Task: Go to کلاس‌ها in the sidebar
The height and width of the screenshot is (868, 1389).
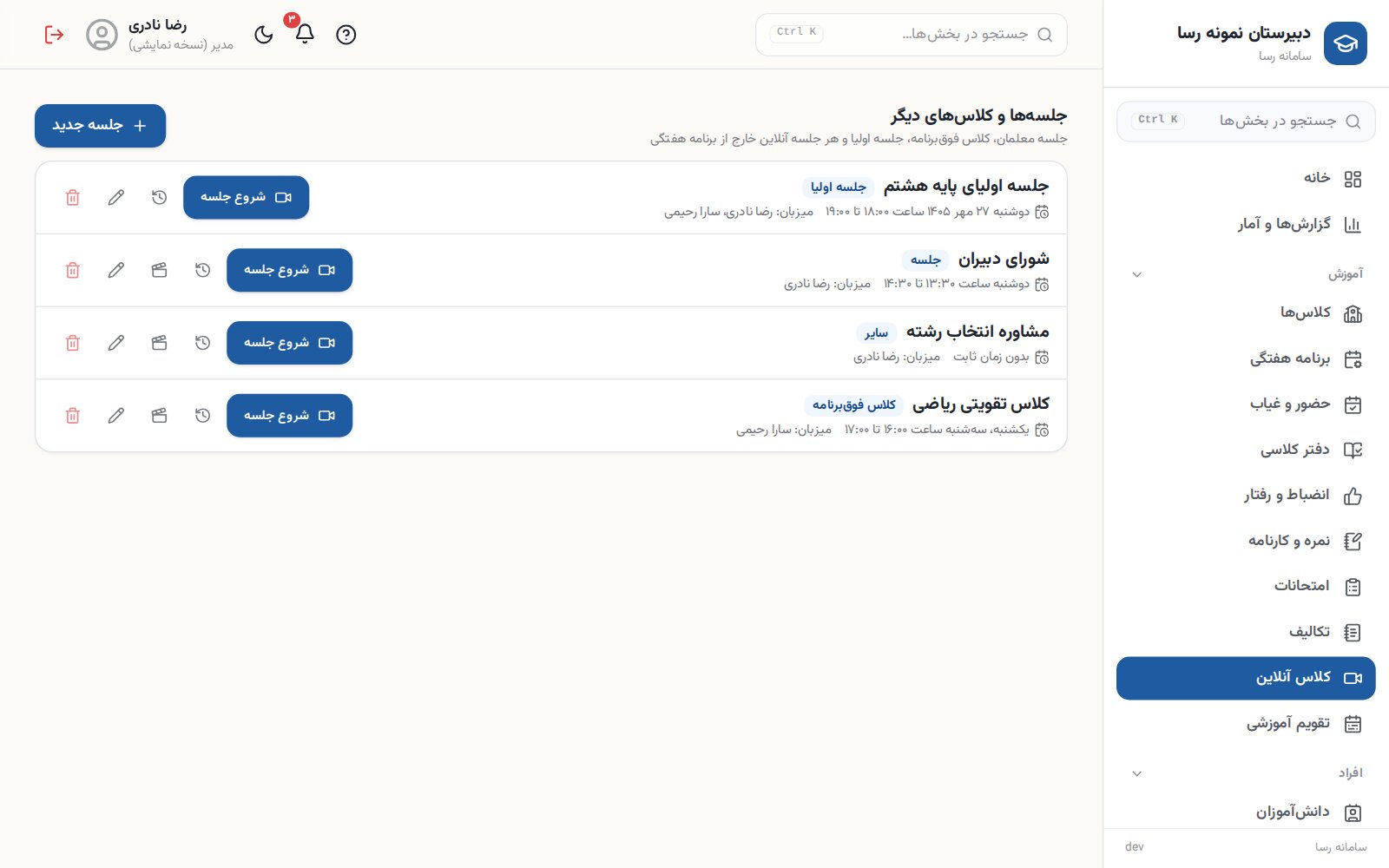Action: (x=1246, y=313)
